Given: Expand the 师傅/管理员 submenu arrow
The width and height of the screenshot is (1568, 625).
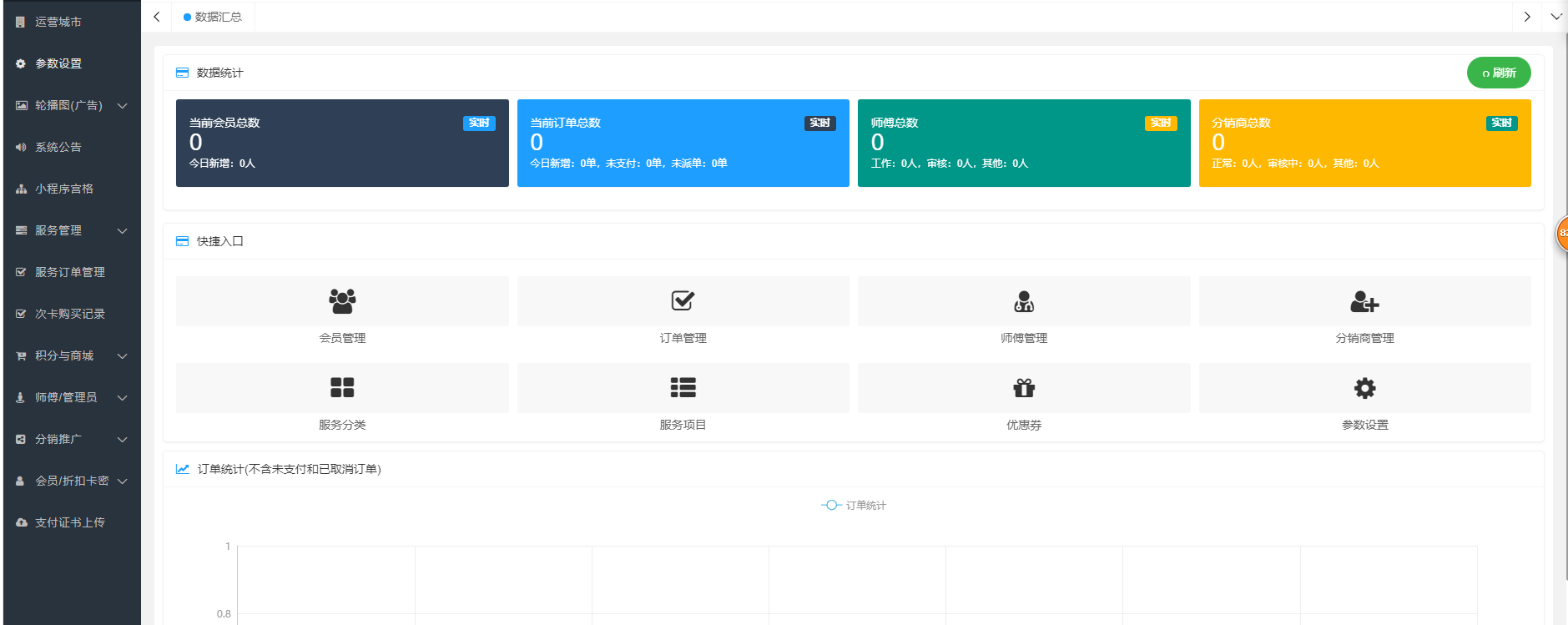Looking at the screenshot, I should [x=122, y=397].
